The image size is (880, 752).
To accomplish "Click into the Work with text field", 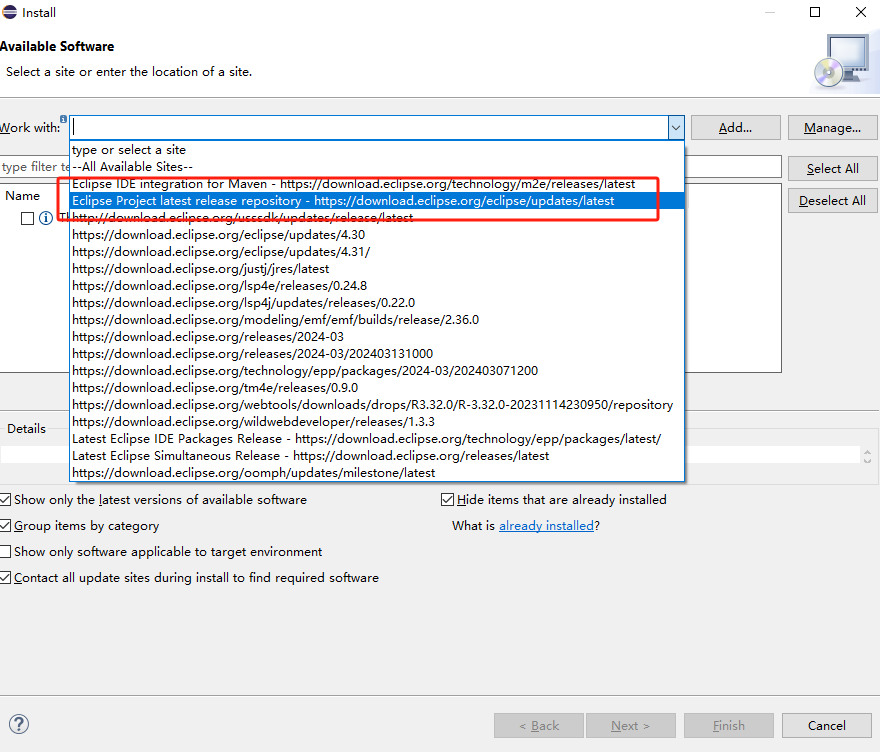I will 370,127.
